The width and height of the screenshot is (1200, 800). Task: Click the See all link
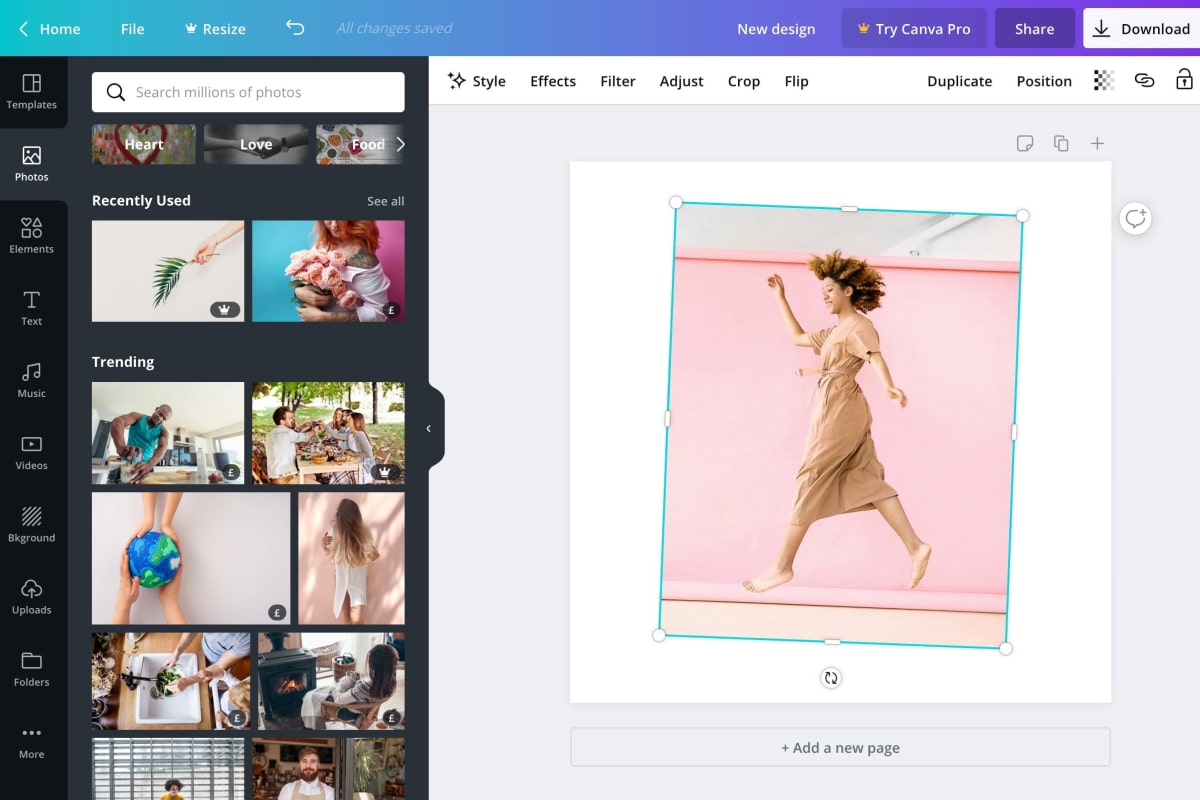coord(385,201)
